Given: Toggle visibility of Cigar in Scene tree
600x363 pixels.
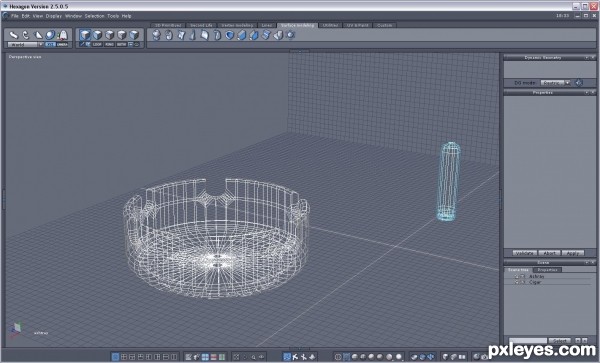Looking at the screenshot, I should click(x=516, y=282).
